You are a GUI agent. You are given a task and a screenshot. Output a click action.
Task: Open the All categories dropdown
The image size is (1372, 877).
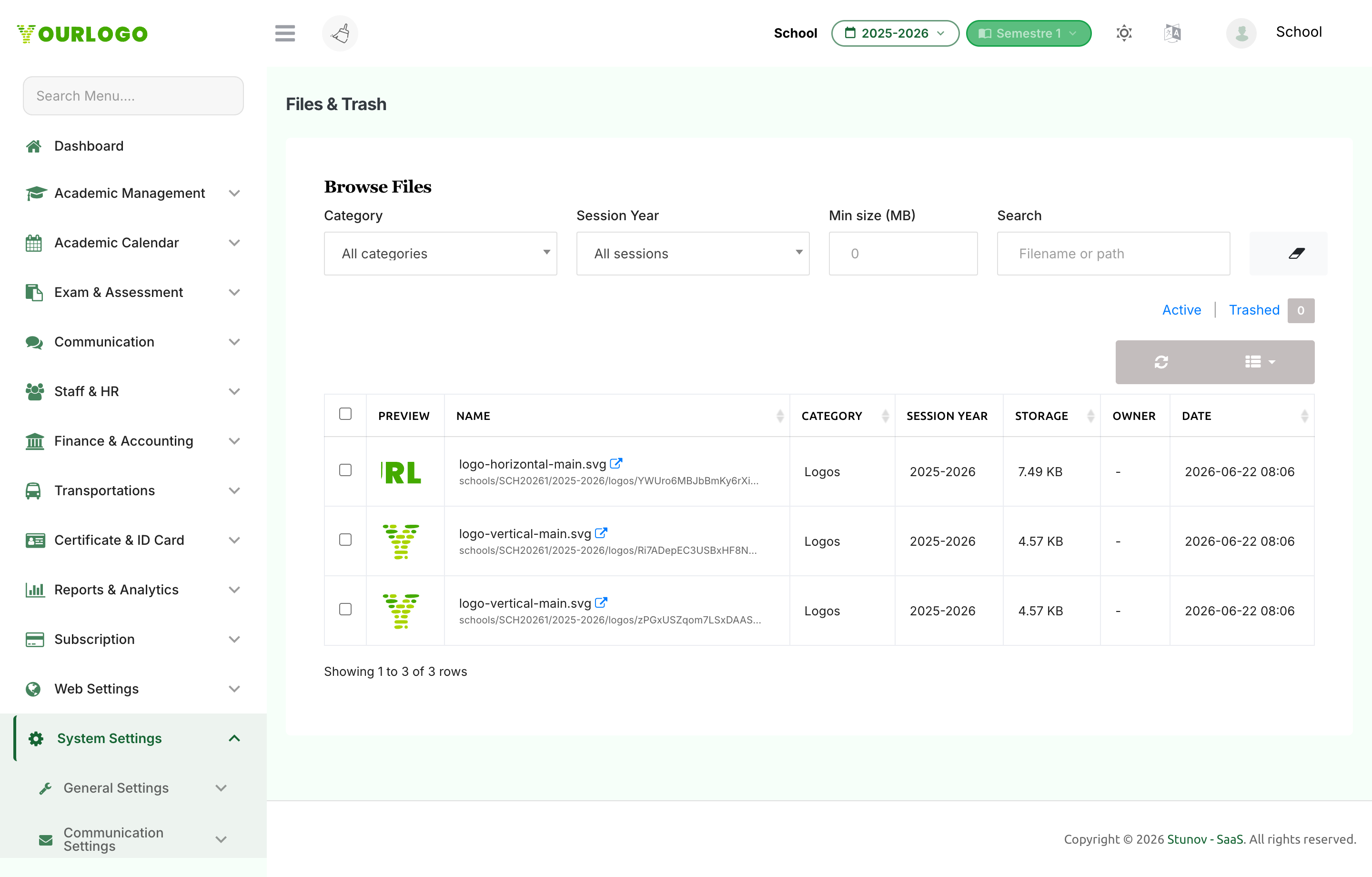tap(441, 253)
